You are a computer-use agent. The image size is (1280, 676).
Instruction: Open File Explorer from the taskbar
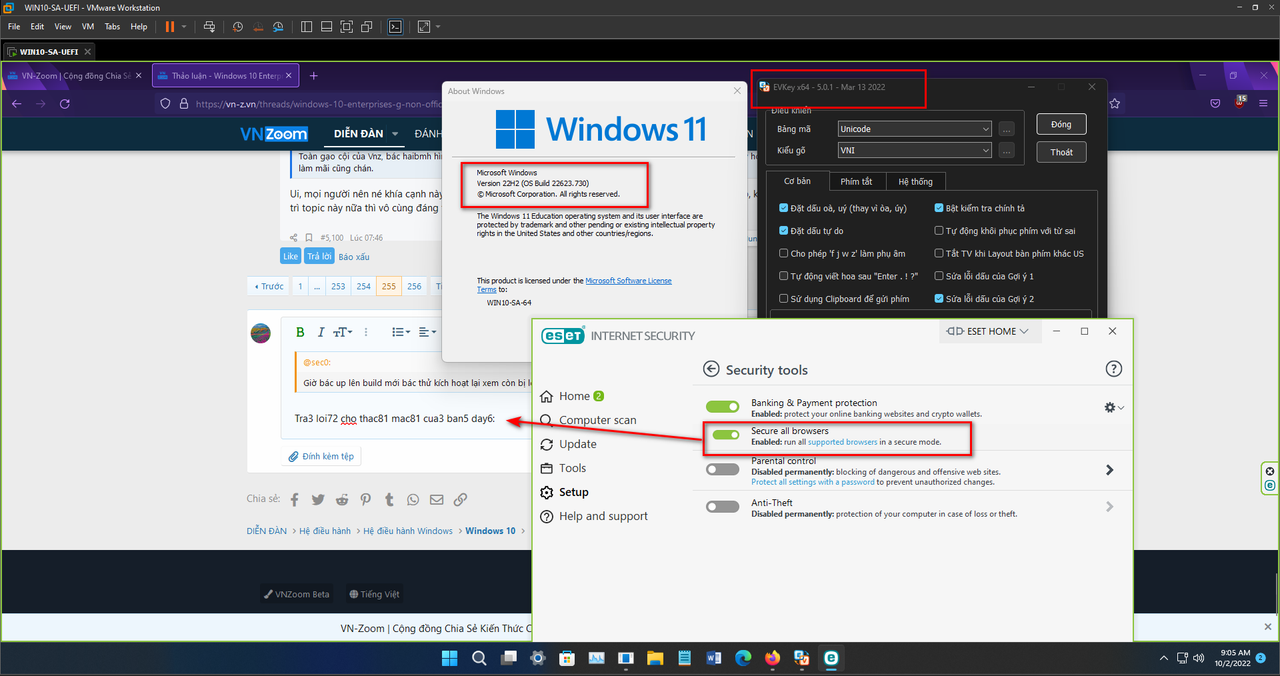tap(655, 658)
